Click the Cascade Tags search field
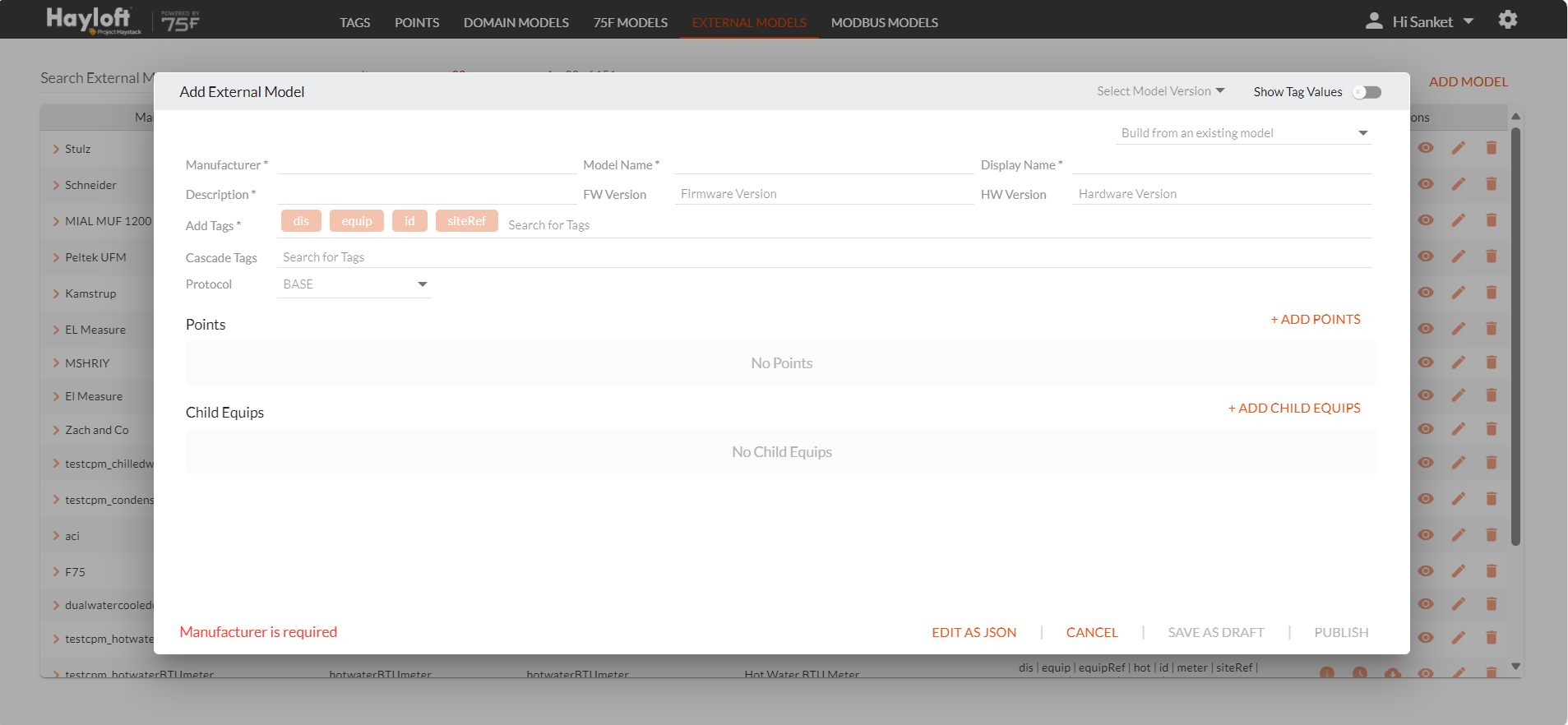The width and height of the screenshot is (1568, 725). [825, 257]
